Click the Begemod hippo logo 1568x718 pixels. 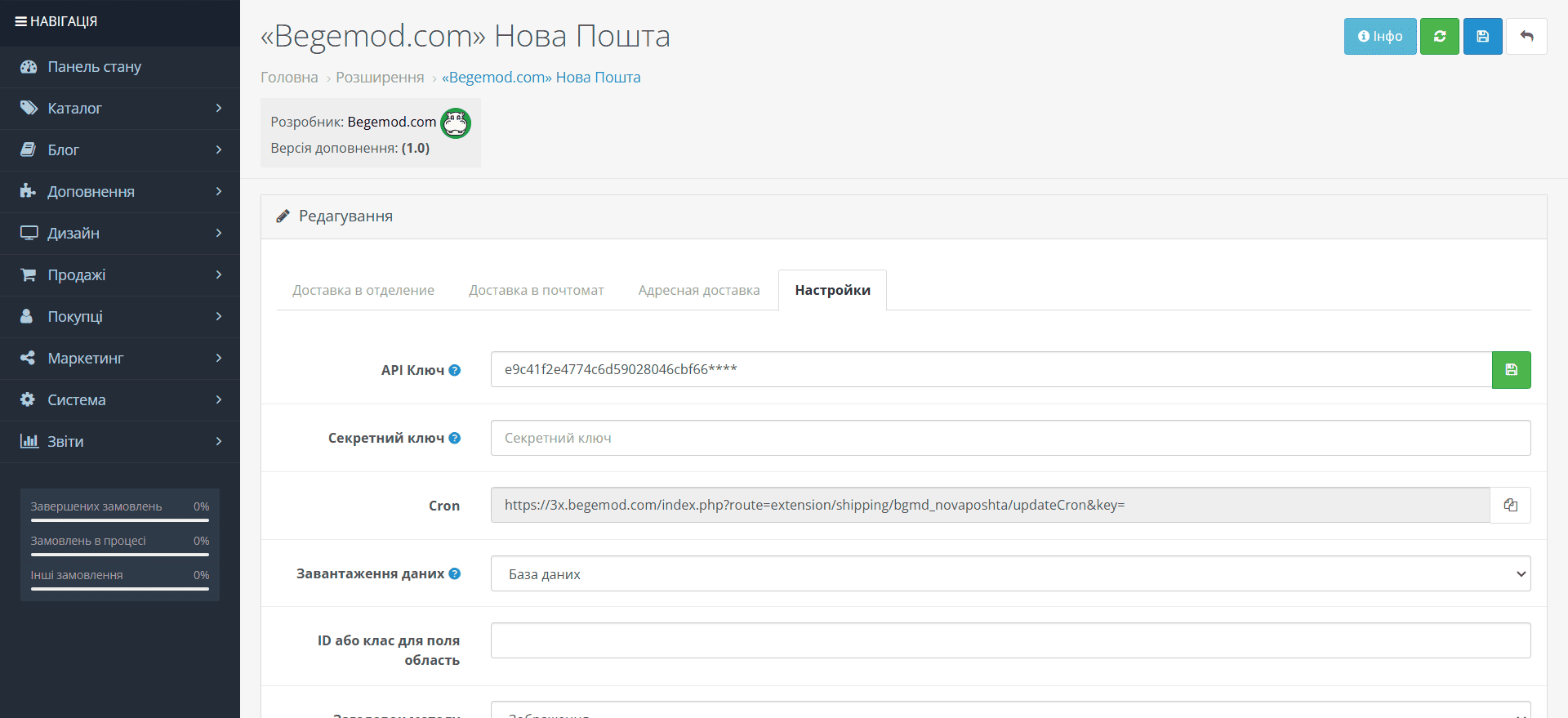pos(456,123)
